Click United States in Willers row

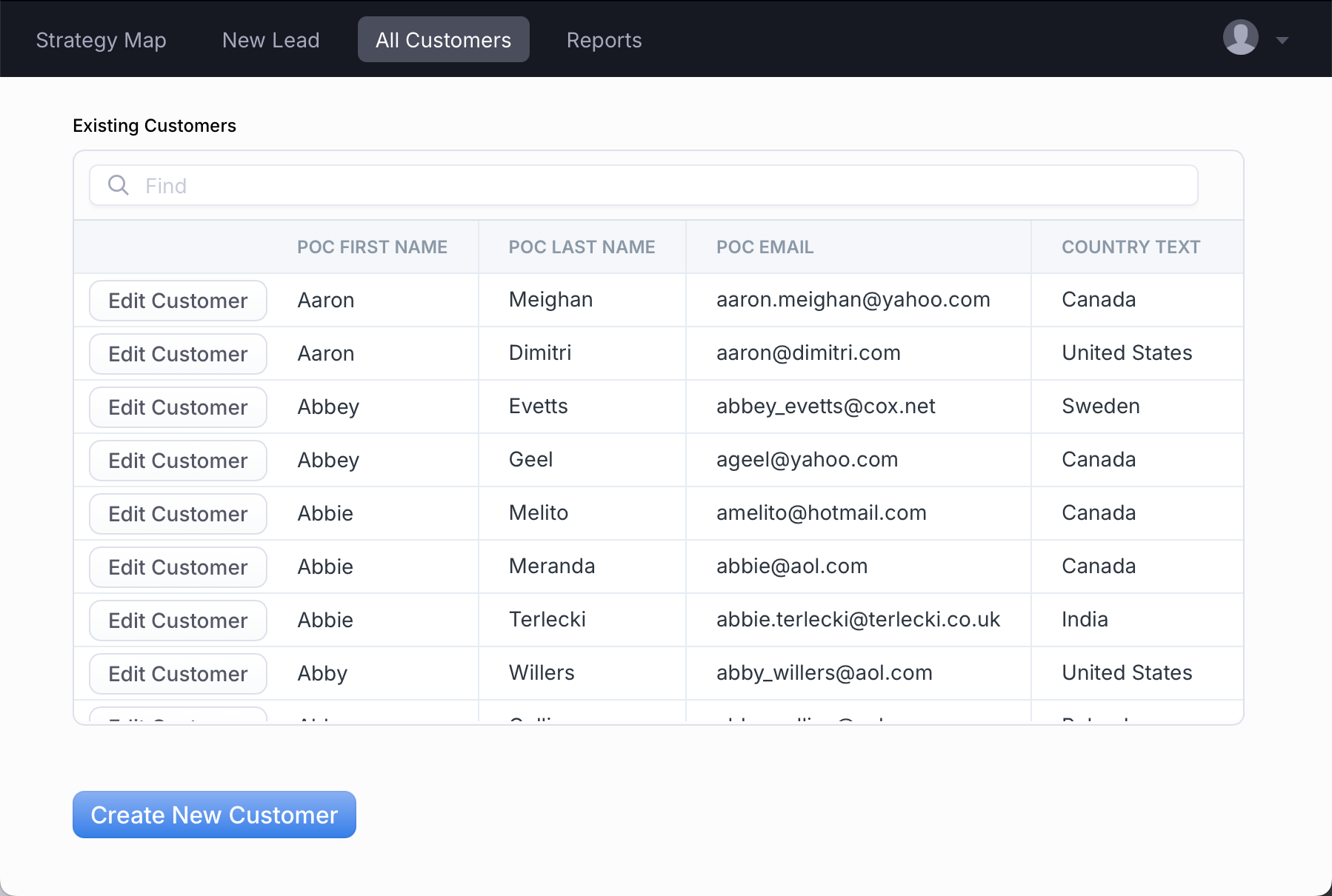[1127, 673]
